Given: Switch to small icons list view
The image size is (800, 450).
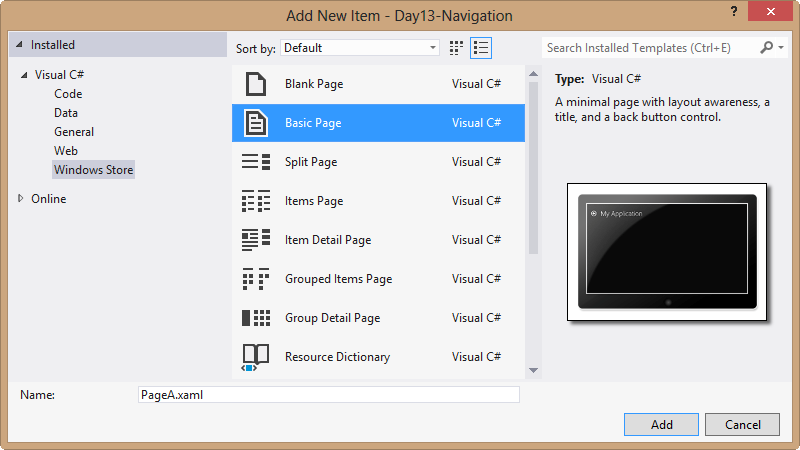Looking at the screenshot, I should 481,47.
